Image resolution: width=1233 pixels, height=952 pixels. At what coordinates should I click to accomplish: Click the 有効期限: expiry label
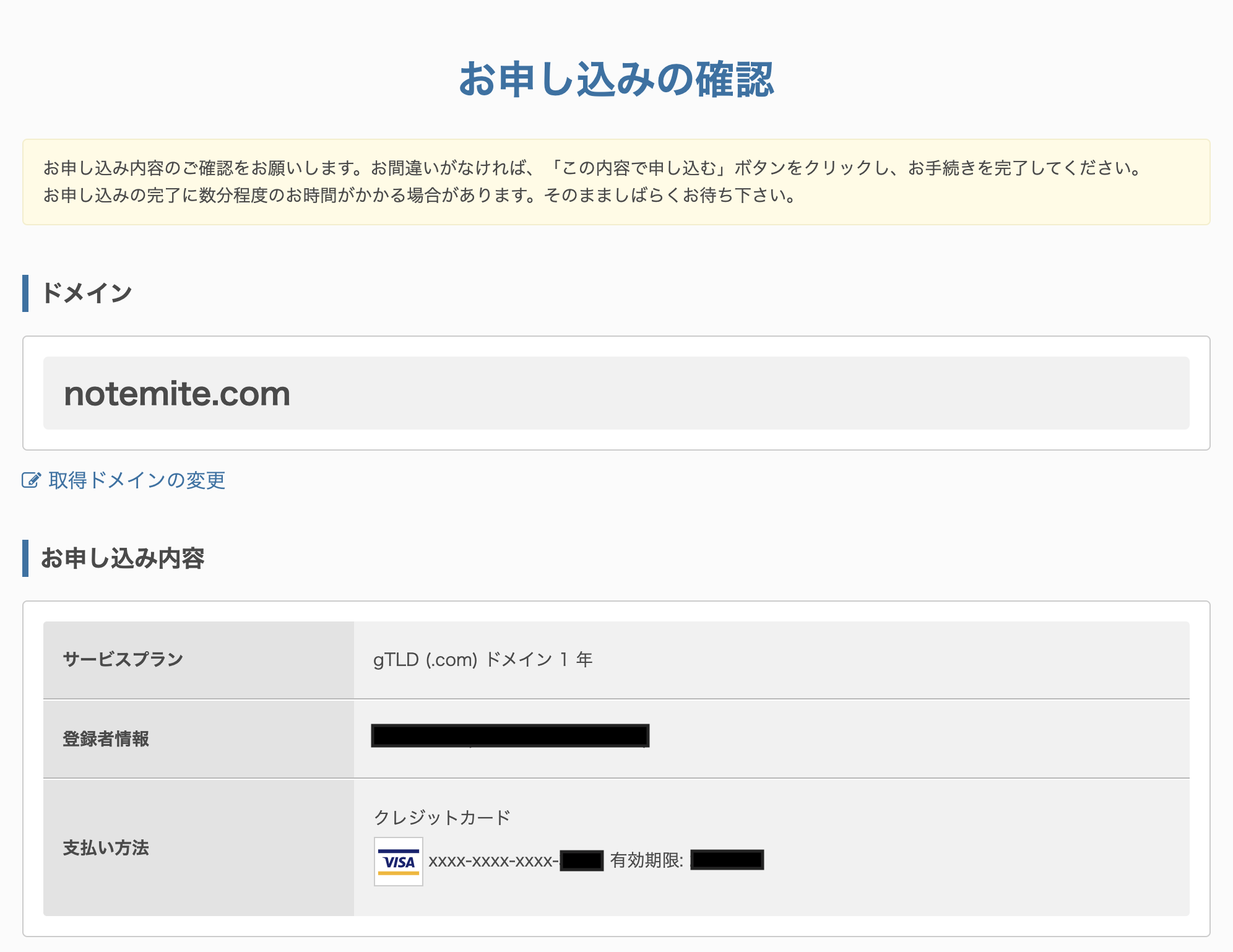point(647,860)
